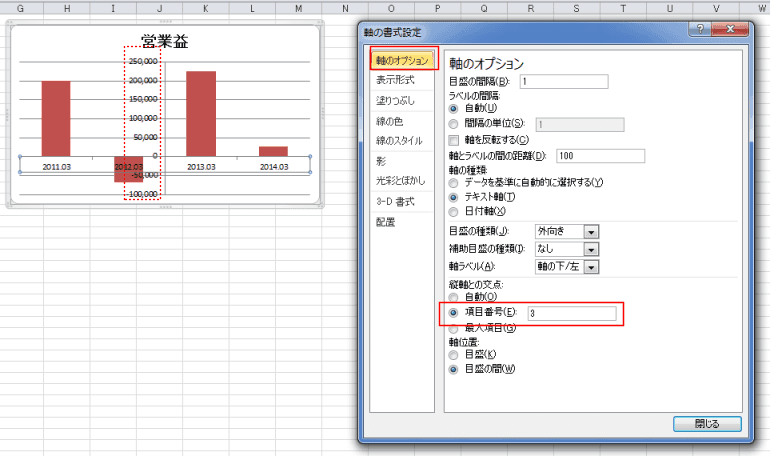This screenshot has width=770, height=456.
Task: Select the 2014.03 bar in chart
Action: 274,151
